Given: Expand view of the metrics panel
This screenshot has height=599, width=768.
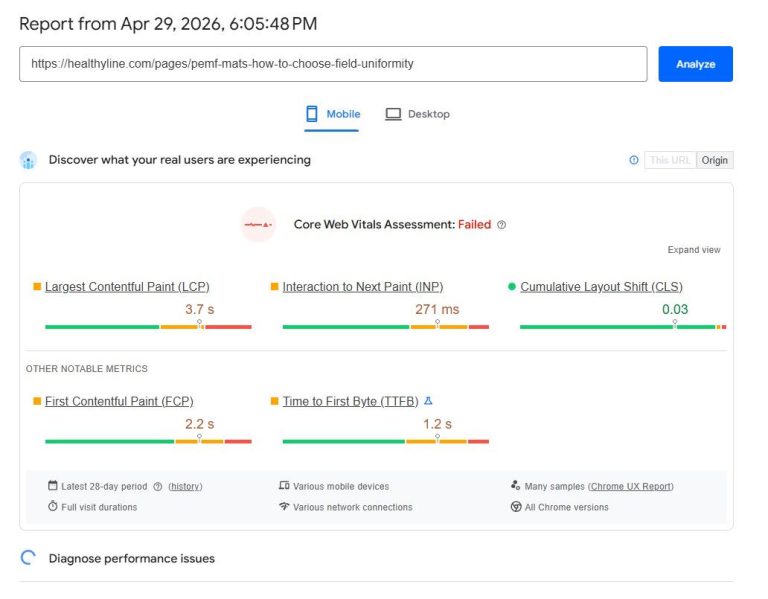Looking at the screenshot, I should pos(694,250).
